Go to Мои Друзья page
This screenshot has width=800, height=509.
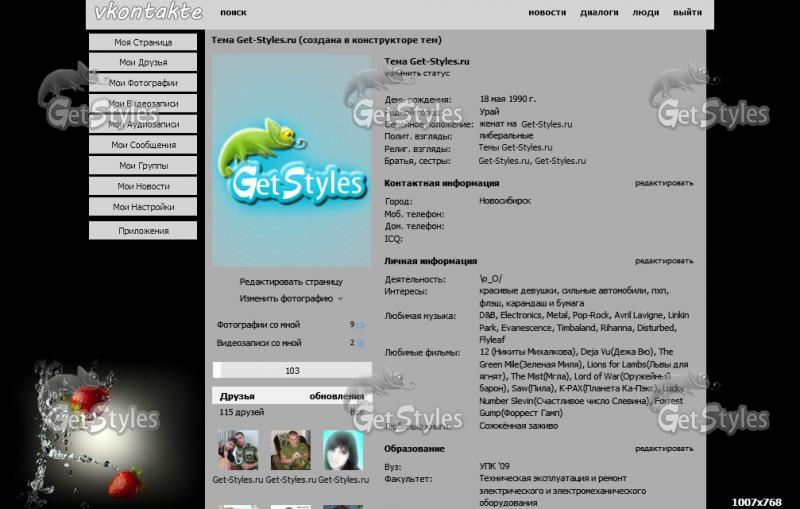pos(143,63)
